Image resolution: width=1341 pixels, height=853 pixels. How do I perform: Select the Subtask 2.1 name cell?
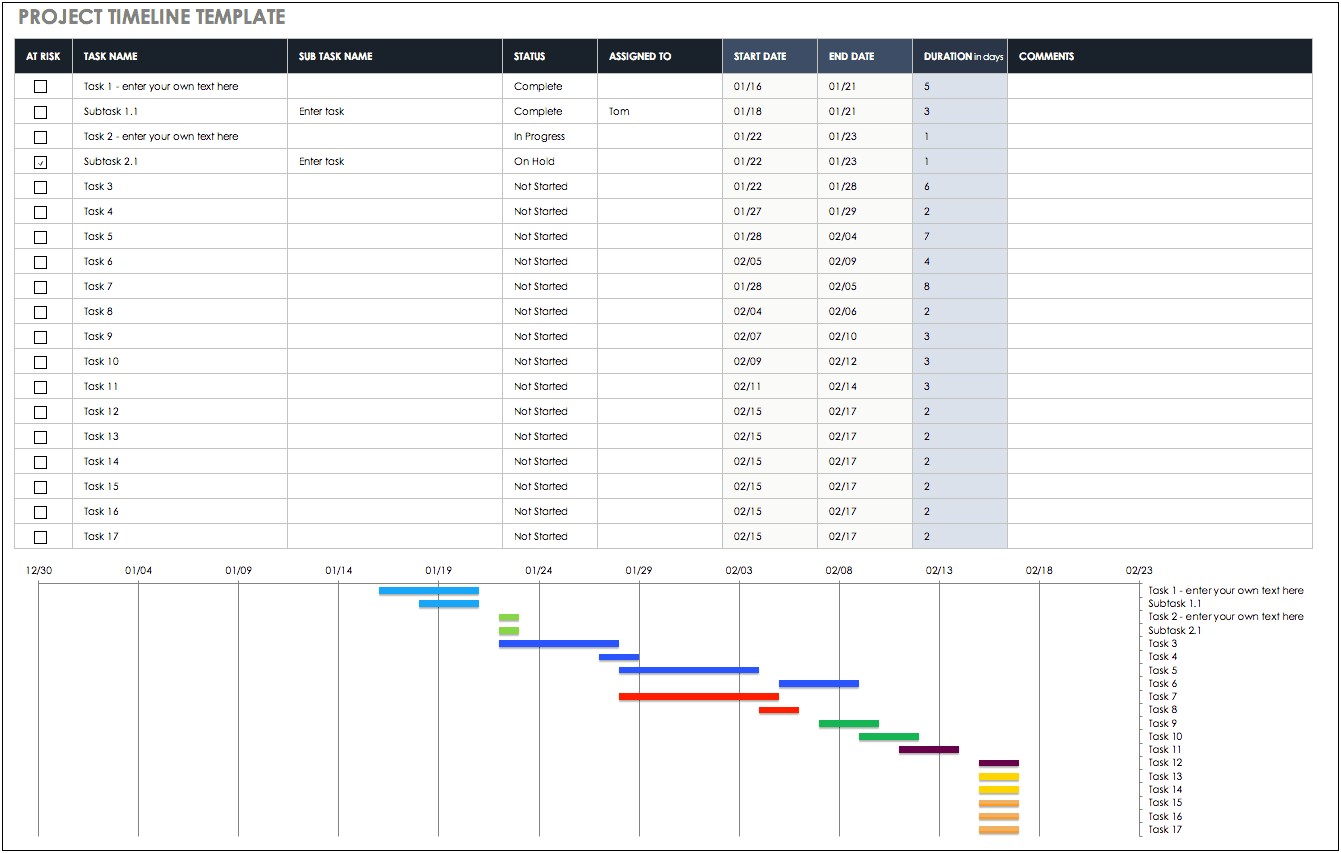tap(180, 161)
